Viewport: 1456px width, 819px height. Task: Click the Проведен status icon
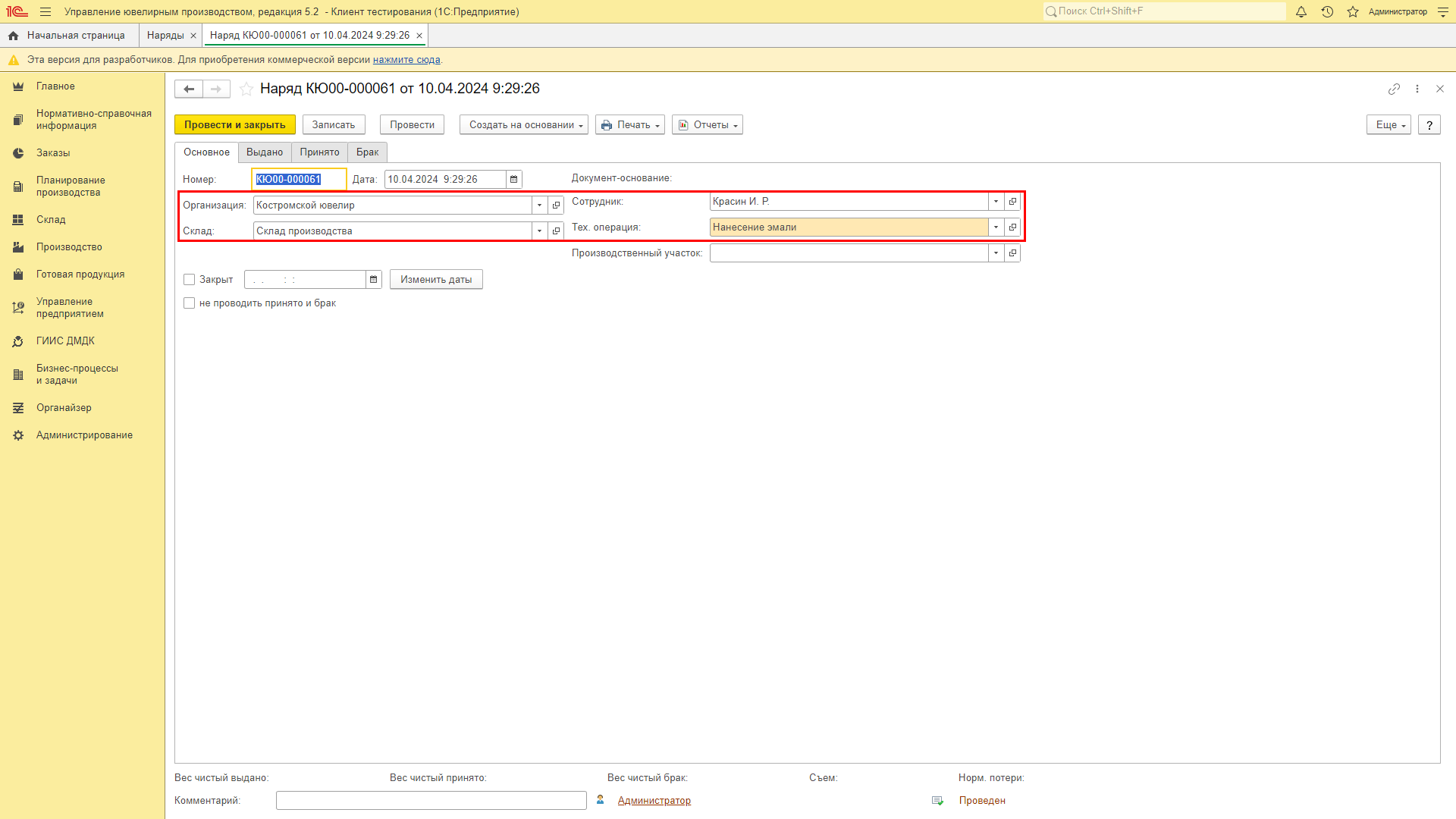click(x=938, y=801)
